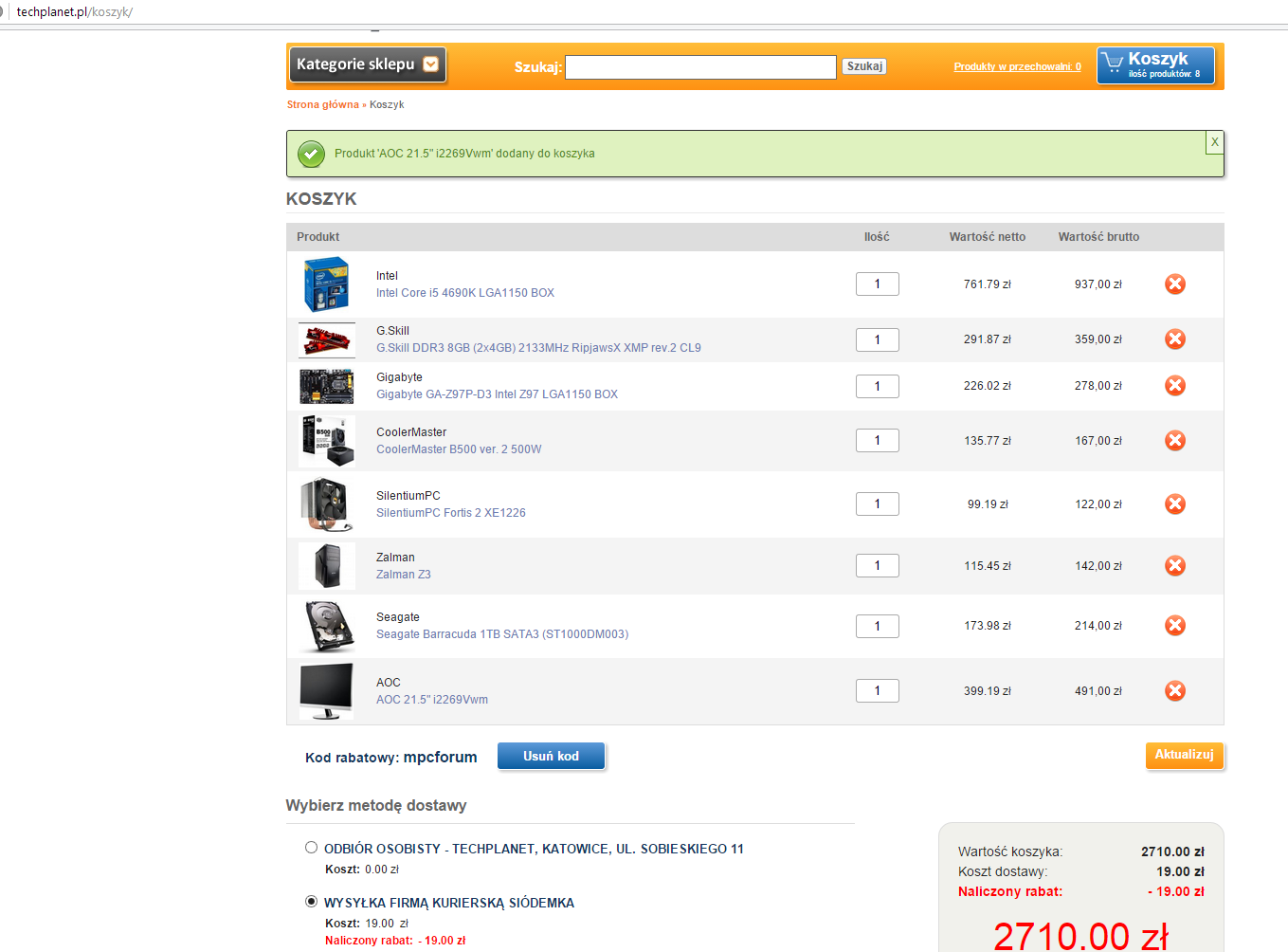
Task: Open G.Skill RAM product thumbnail
Action: coord(326,339)
